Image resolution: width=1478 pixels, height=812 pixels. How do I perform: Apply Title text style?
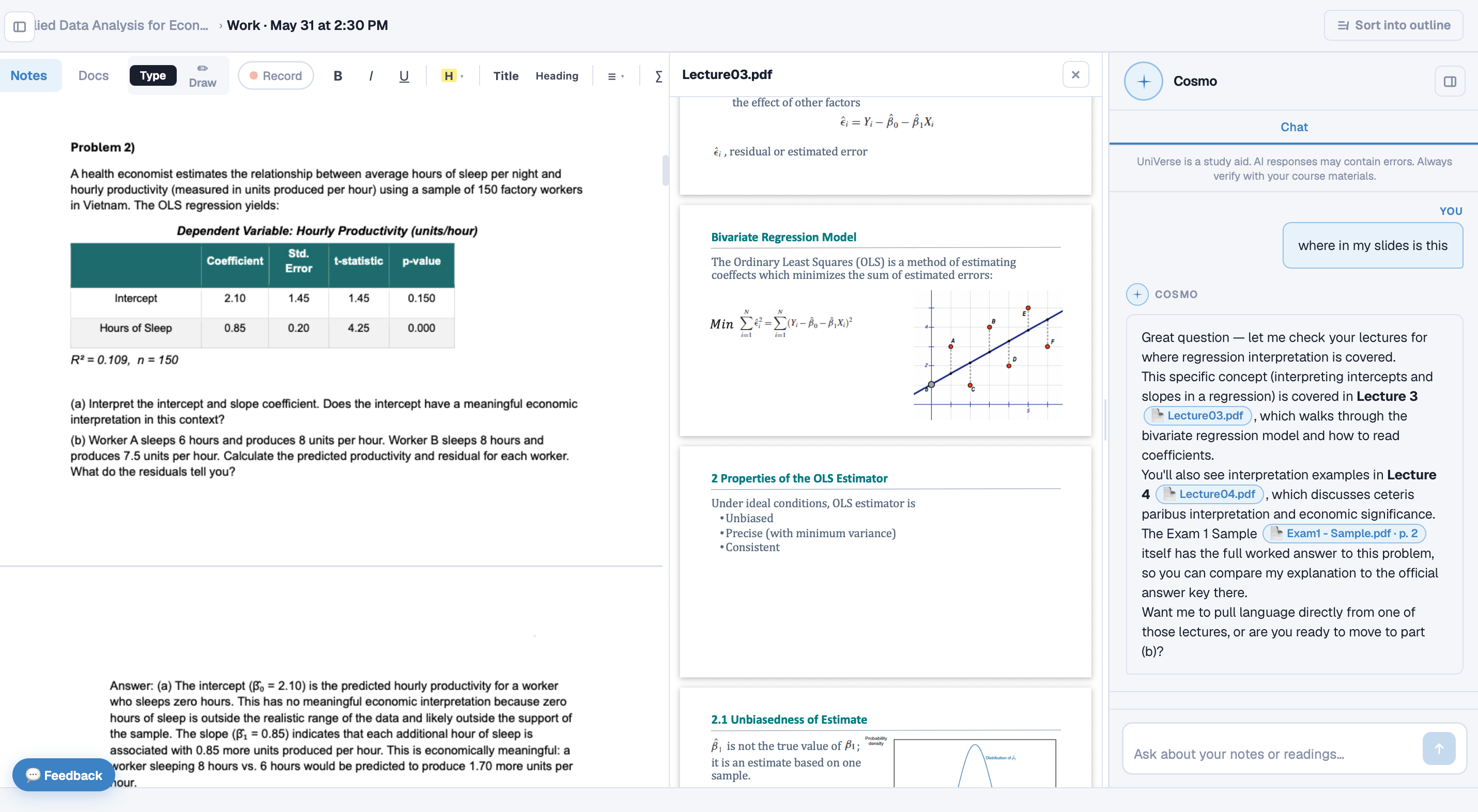[505, 76]
